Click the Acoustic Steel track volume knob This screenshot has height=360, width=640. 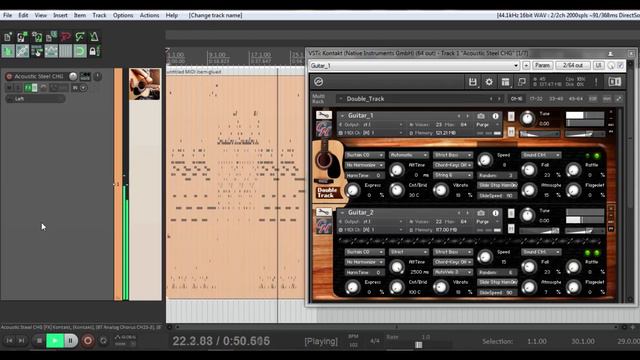click(73, 76)
